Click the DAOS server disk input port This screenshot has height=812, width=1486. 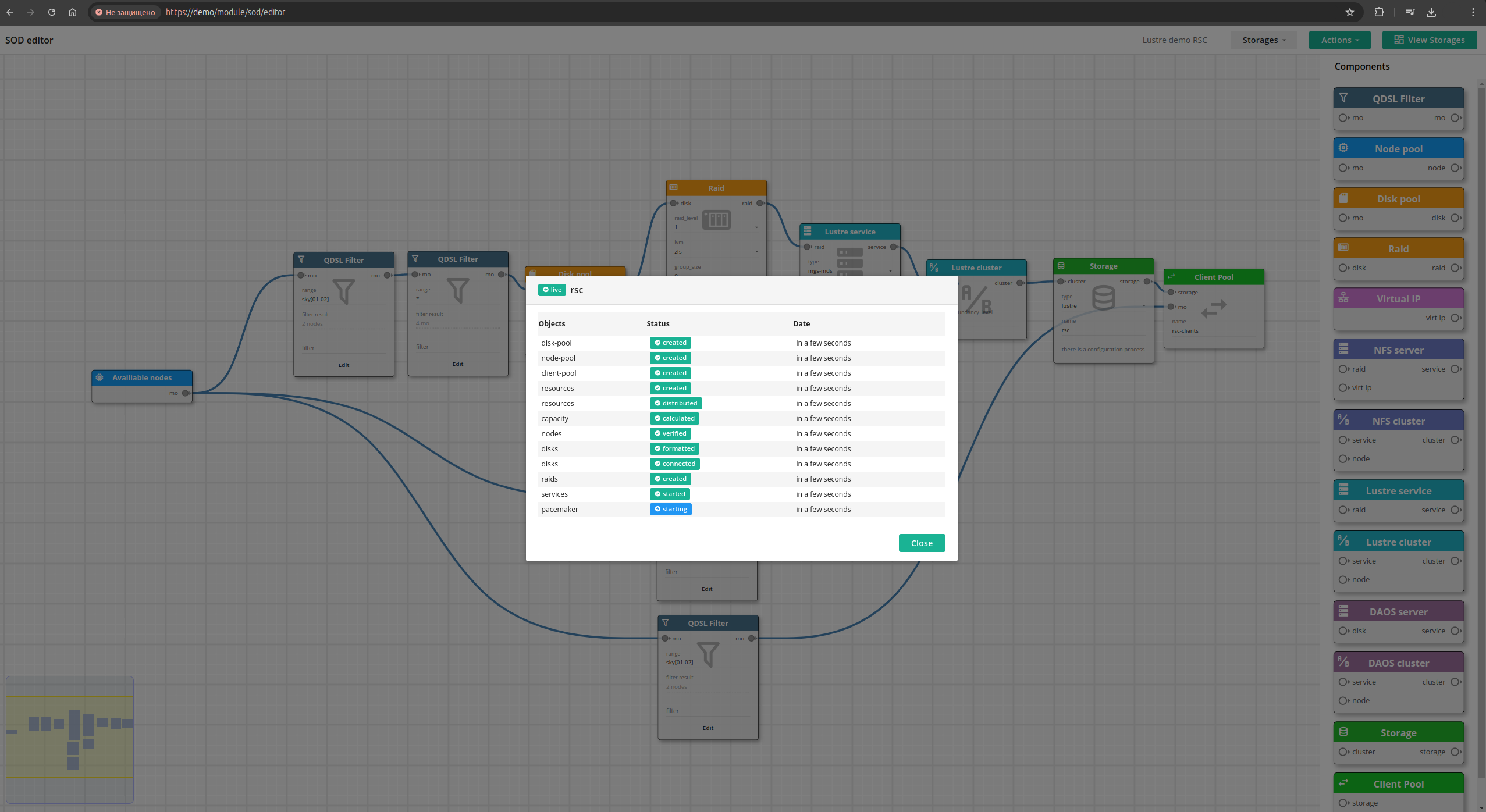(1343, 631)
